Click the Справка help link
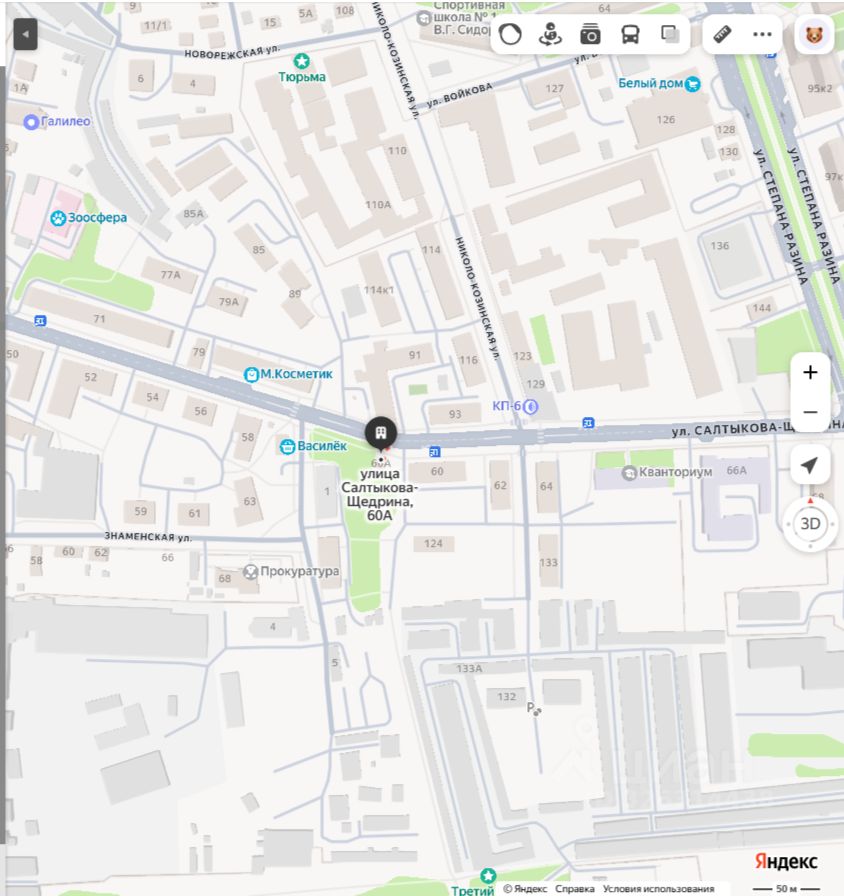The width and height of the screenshot is (844, 896). (574, 889)
